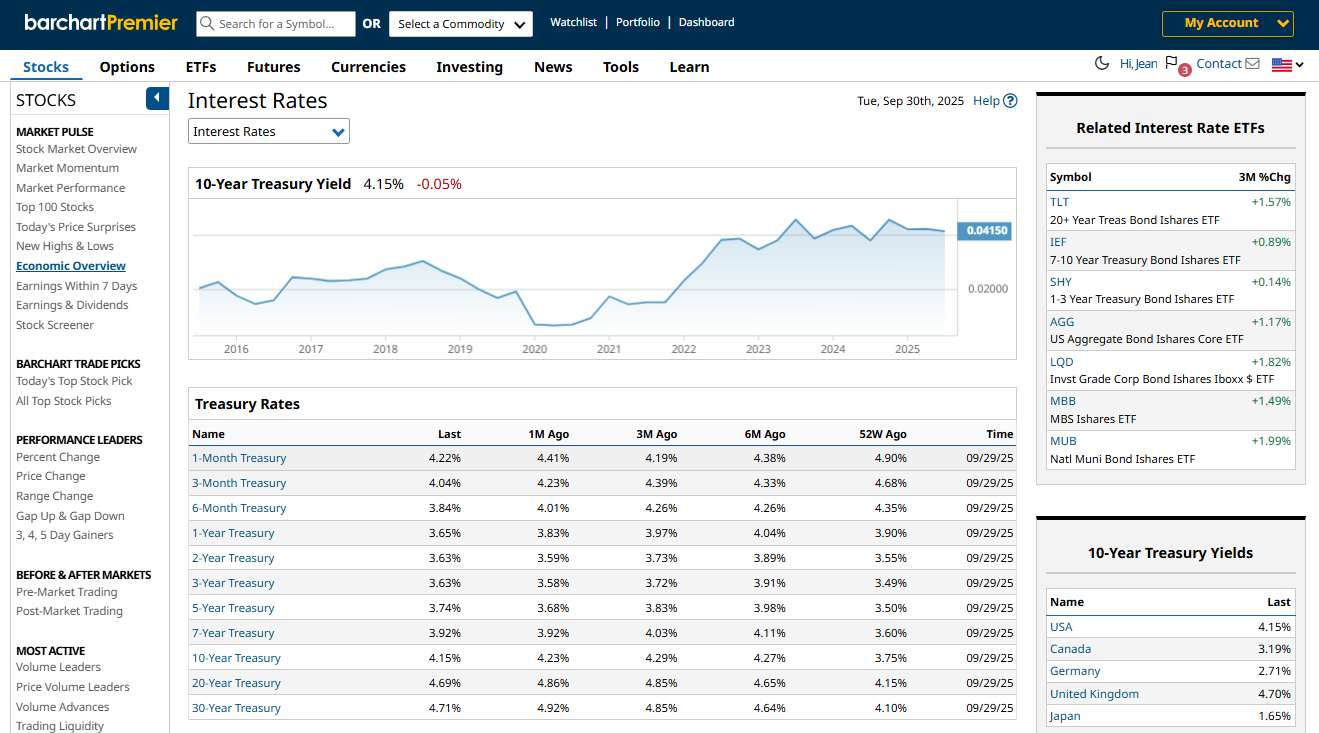The width and height of the screenshot is (1319, 733).
Task: Click the magnifier icon in the symbol search box
Action: point(206,22)
